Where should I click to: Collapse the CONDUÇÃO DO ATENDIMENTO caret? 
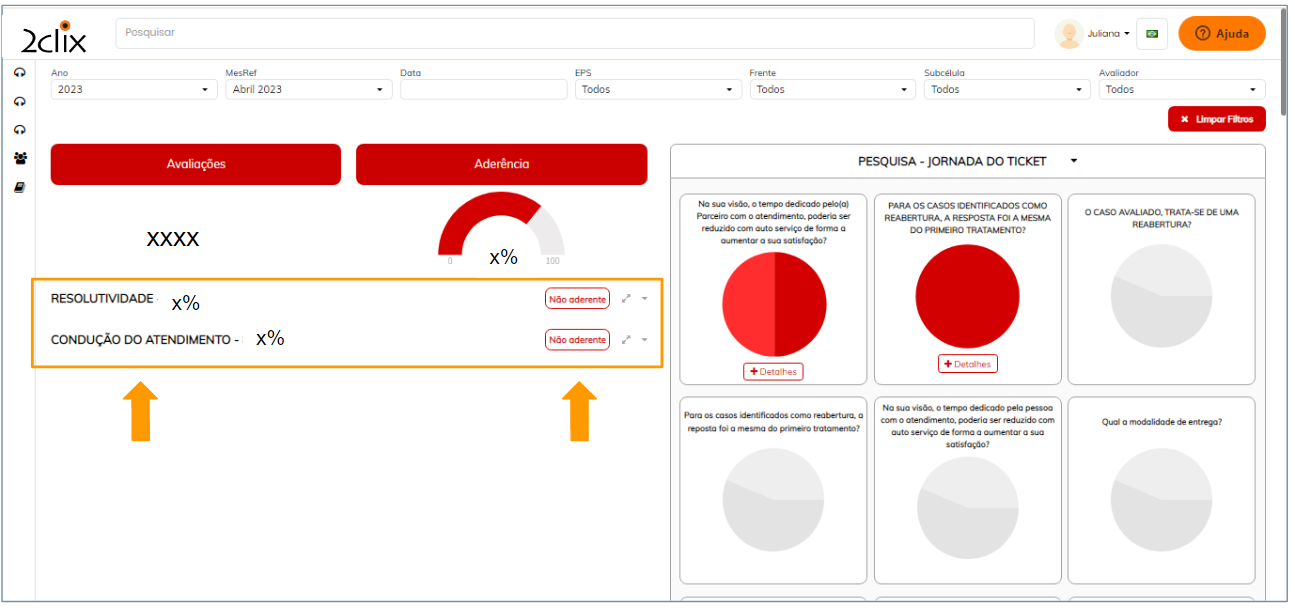(x=645, y=340)
